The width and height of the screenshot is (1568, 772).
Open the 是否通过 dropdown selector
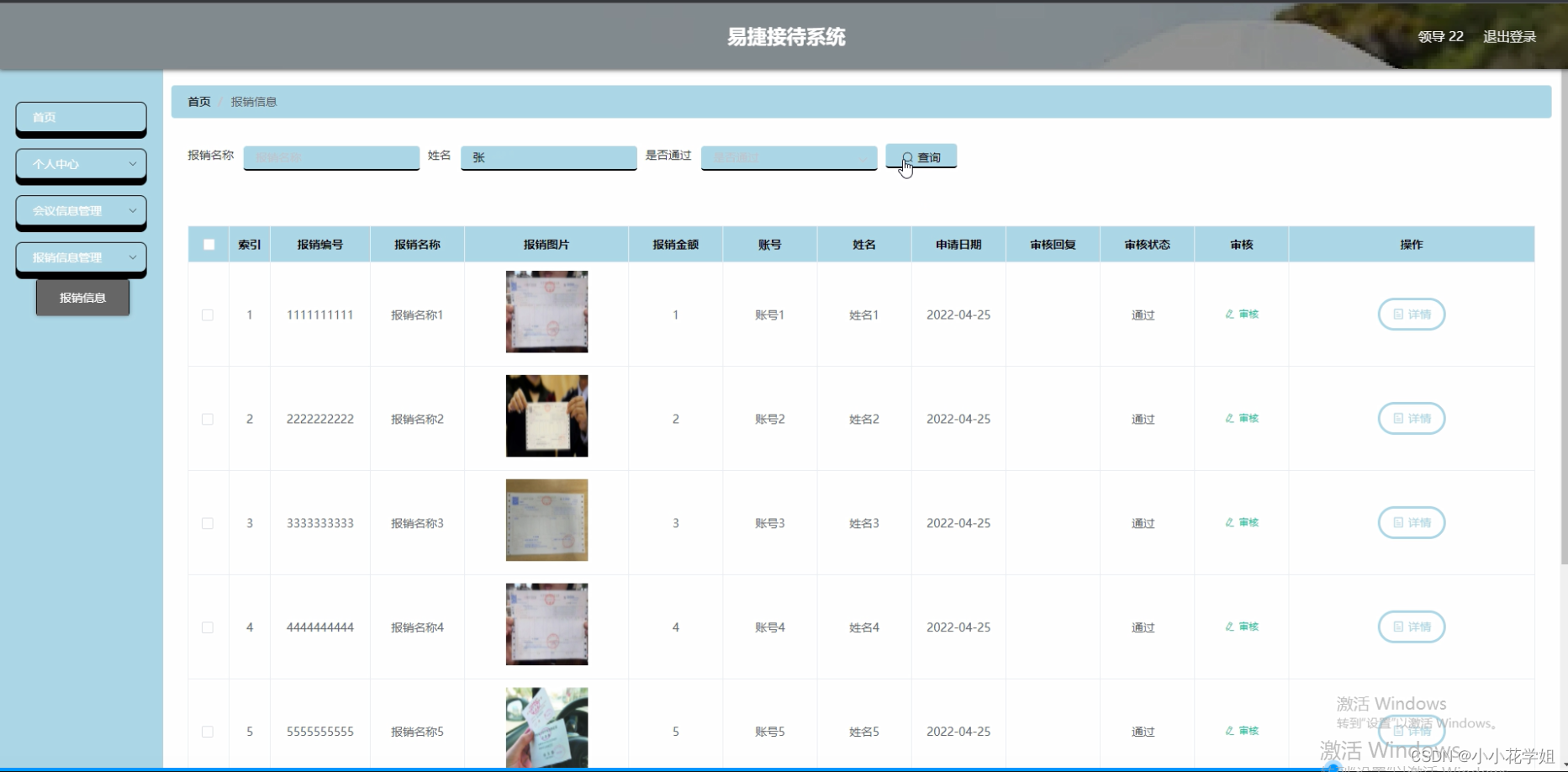click(x=788, y=157)
